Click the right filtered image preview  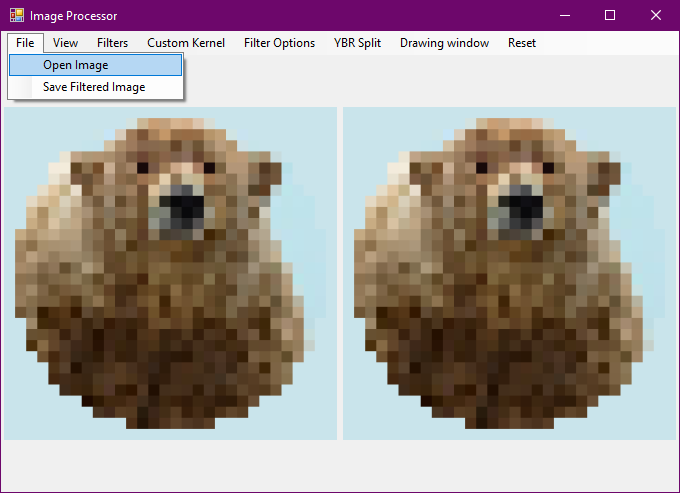(510, 273)
